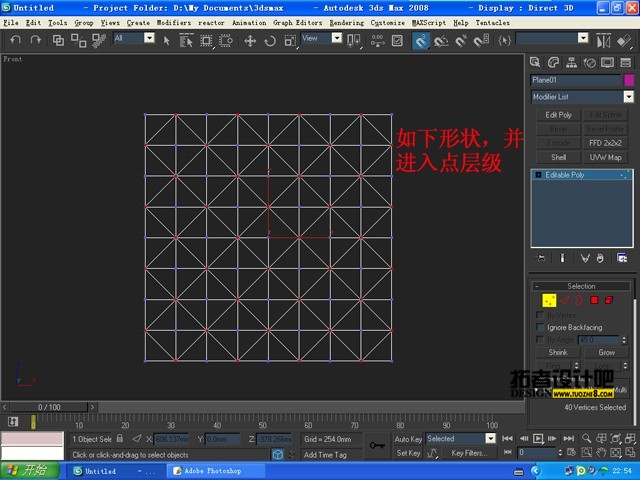Screen dimensions: 640x480
Task: Activate Bind to Space Warp tool
Action: [x=99, y=40]
